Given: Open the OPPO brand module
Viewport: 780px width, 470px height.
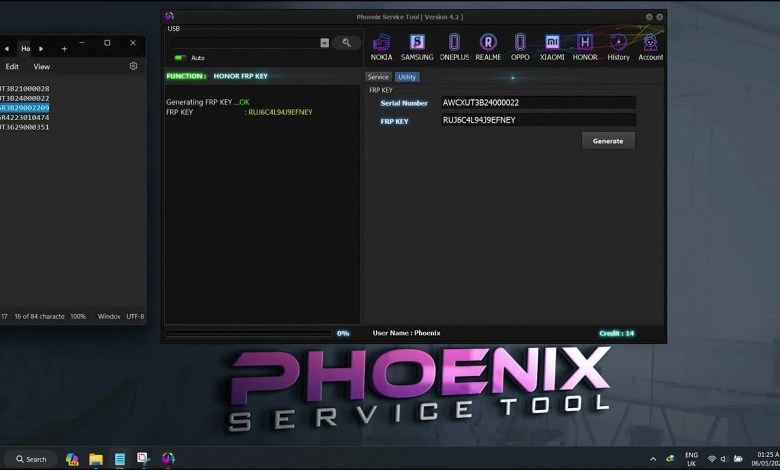Looking at the screenshot, I should pos(520,47).
